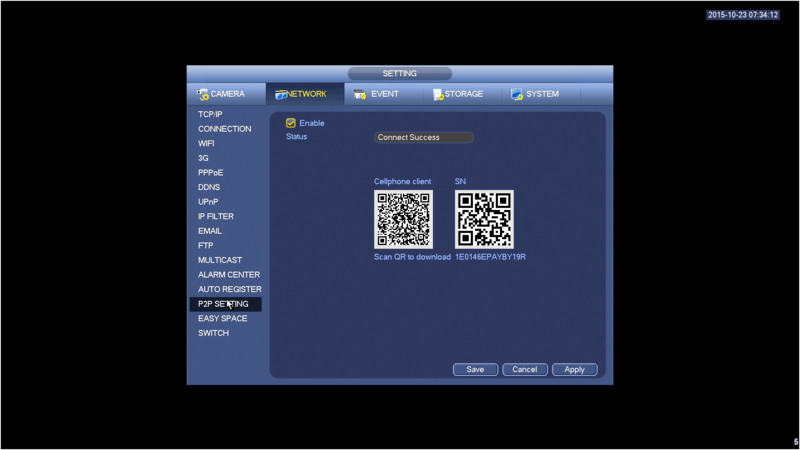The width and height of the screenshot is (800, 450).
Task: Click the NETWORK tab icon
Action: click(x=281, y=94)
